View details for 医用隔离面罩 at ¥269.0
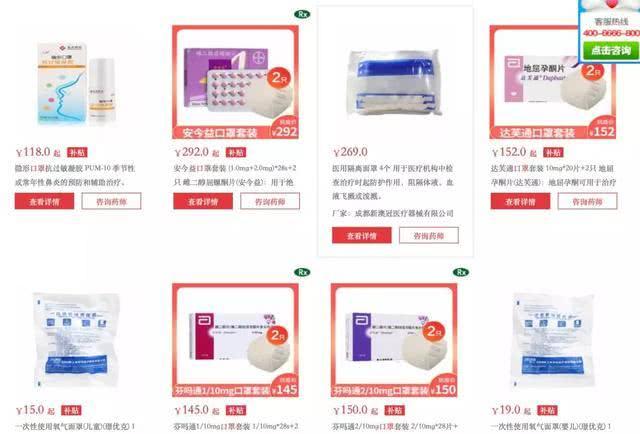 362,236
